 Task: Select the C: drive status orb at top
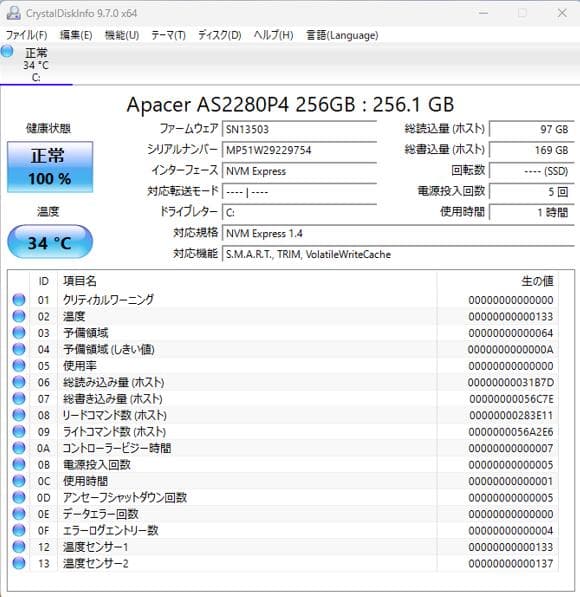pos(7,51)
